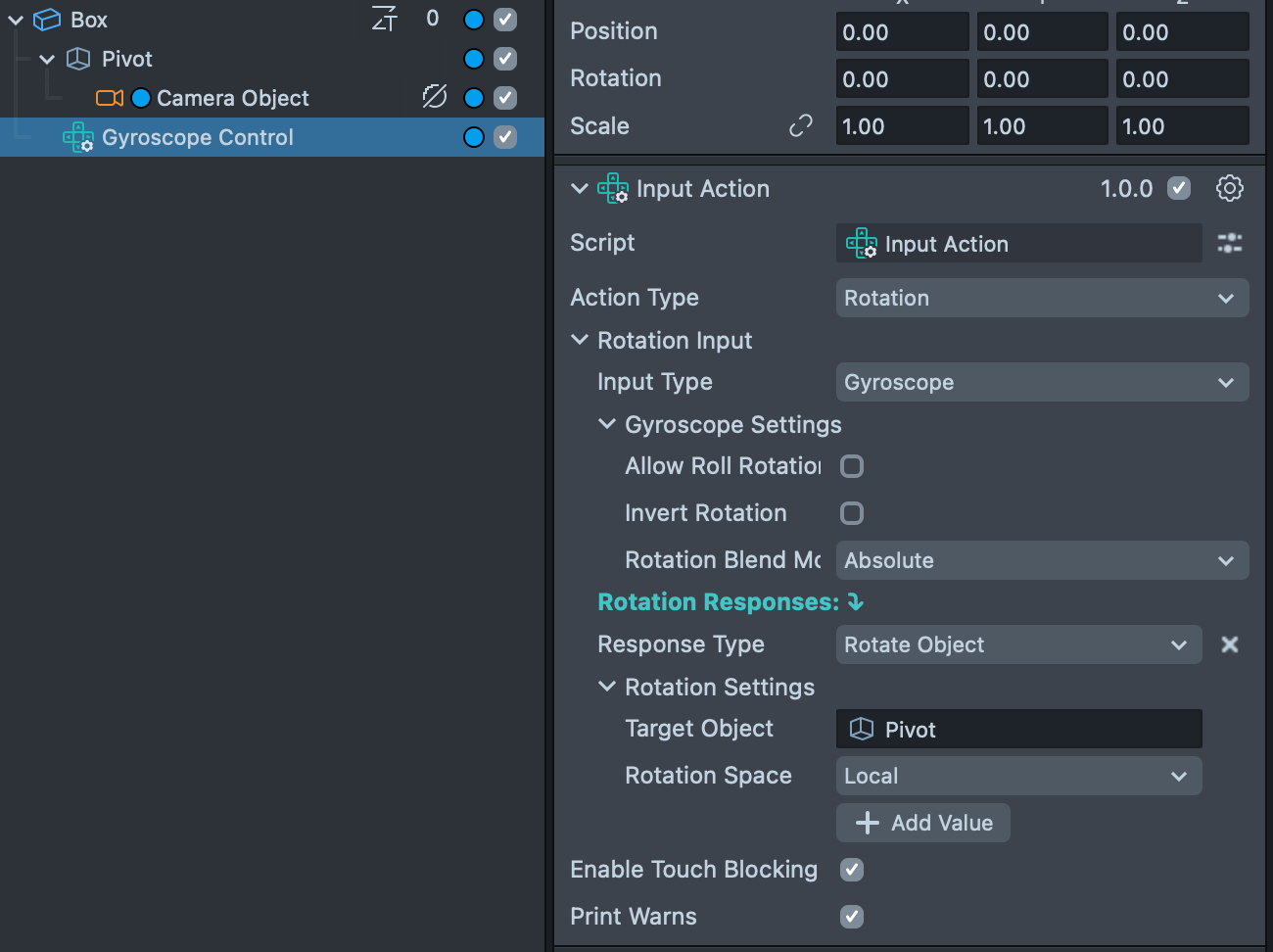This screenshot has height=952, width=1273.
Task: Click the Input Action component settings gear
Action: pos(1229,188)
